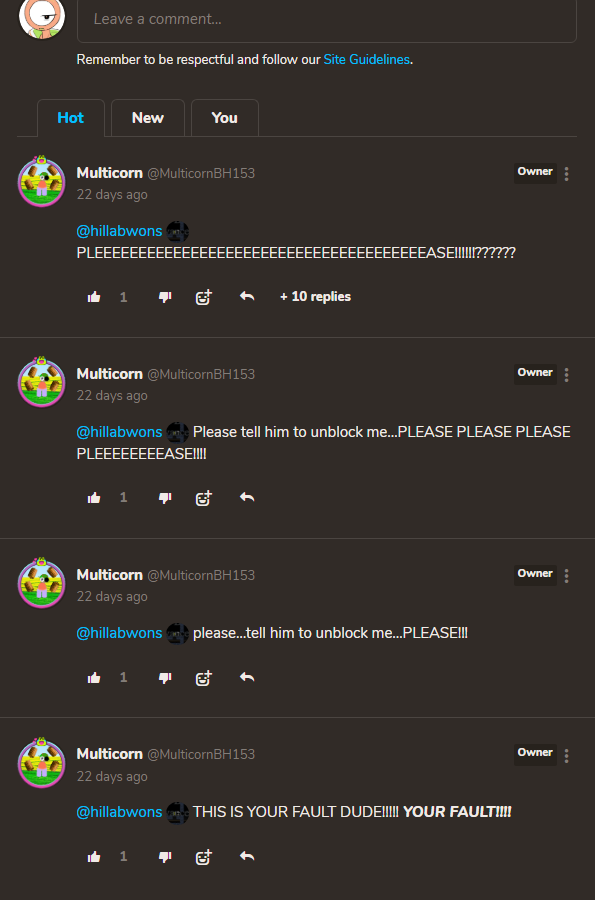The image size is (595, 900).
Task: Reply to the first Multicorn comment
Action: (247, 296)
